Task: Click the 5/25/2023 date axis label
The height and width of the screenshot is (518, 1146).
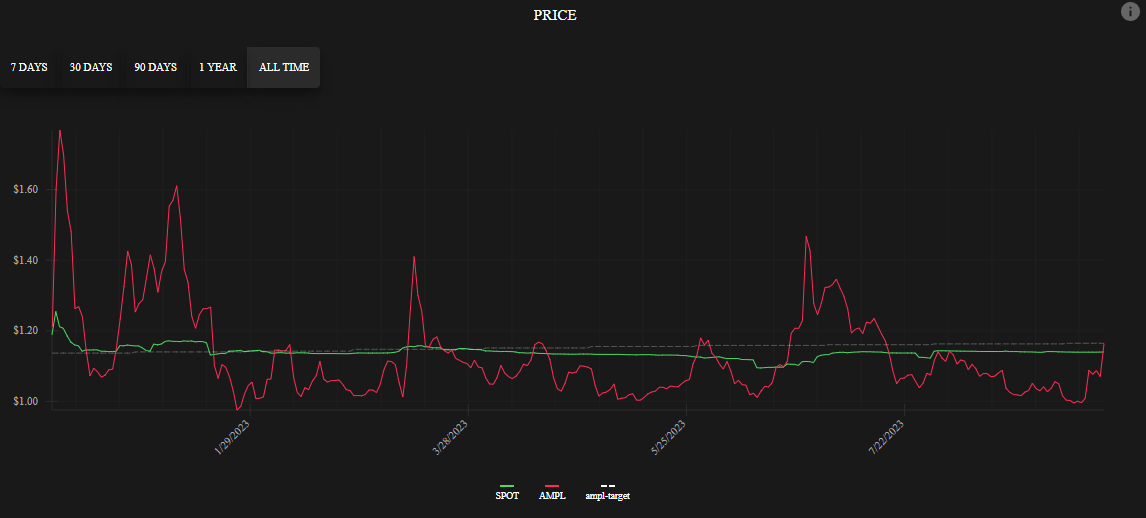Action: coord(670,437)
